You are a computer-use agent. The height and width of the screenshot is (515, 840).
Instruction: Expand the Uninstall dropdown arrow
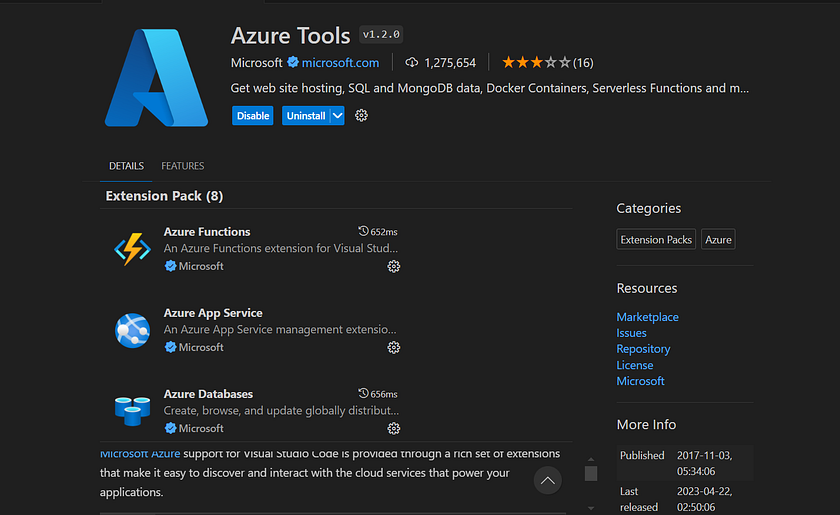[338, 116]
